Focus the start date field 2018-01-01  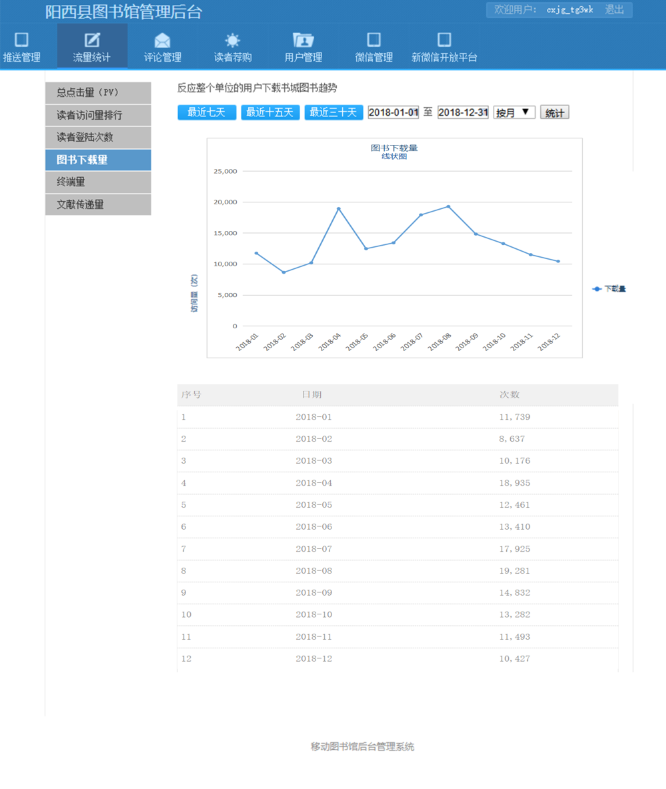point(393,112)
